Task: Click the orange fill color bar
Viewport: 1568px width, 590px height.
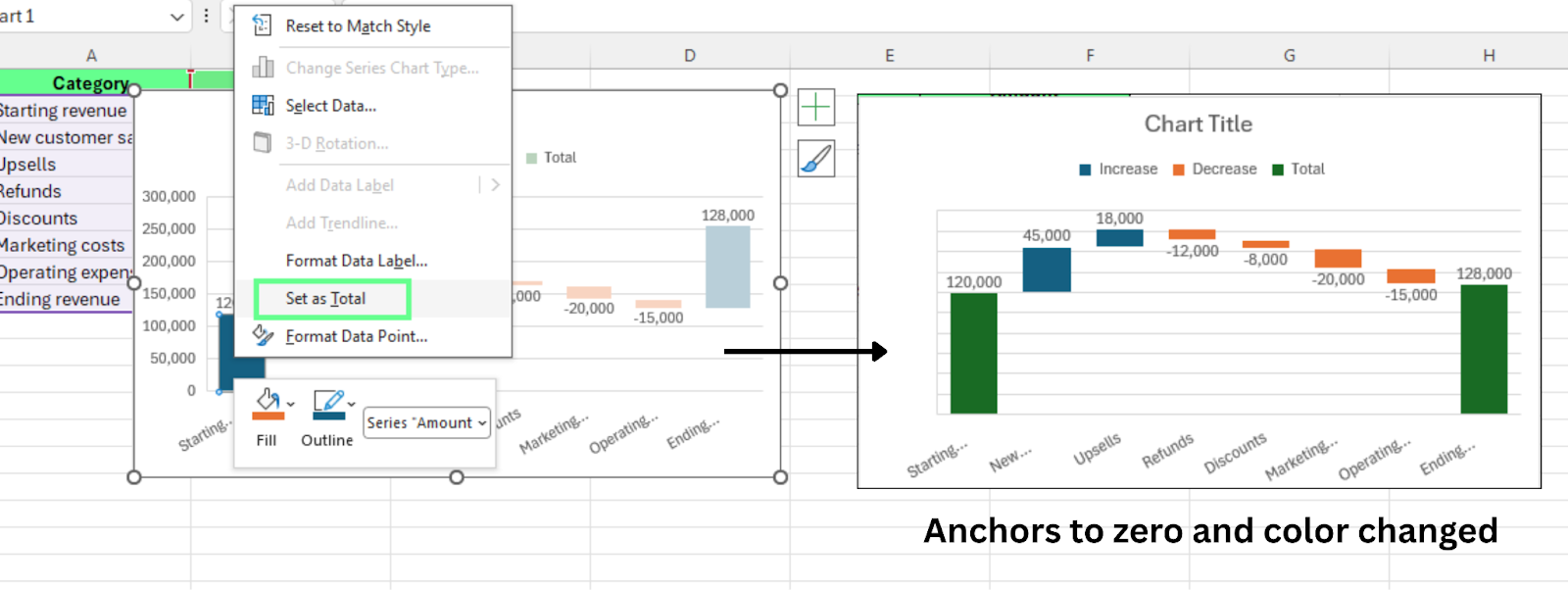Action: coord(268,416)
